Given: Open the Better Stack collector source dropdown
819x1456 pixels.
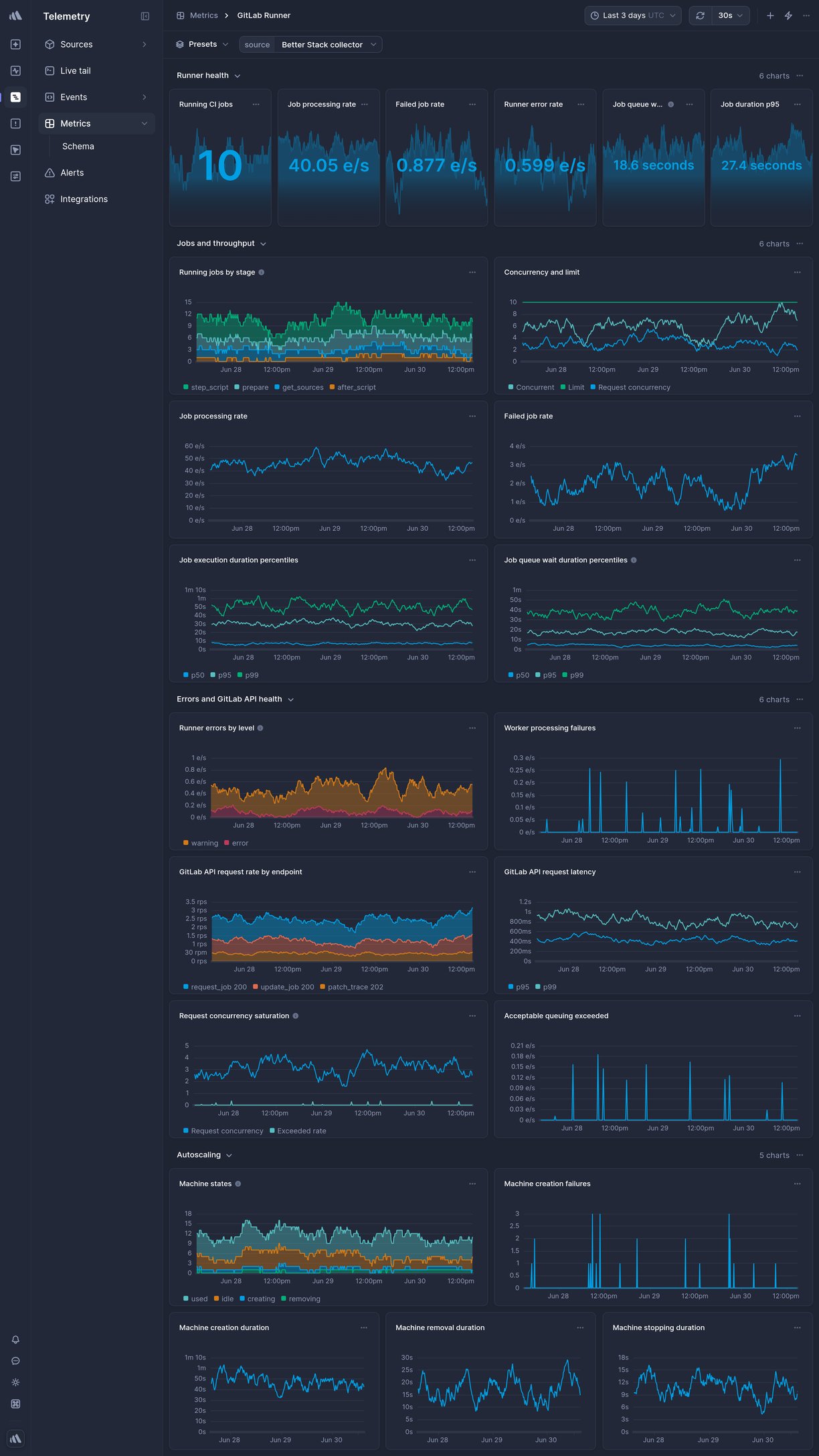Looking at the screenshot, I should [328, 45].
